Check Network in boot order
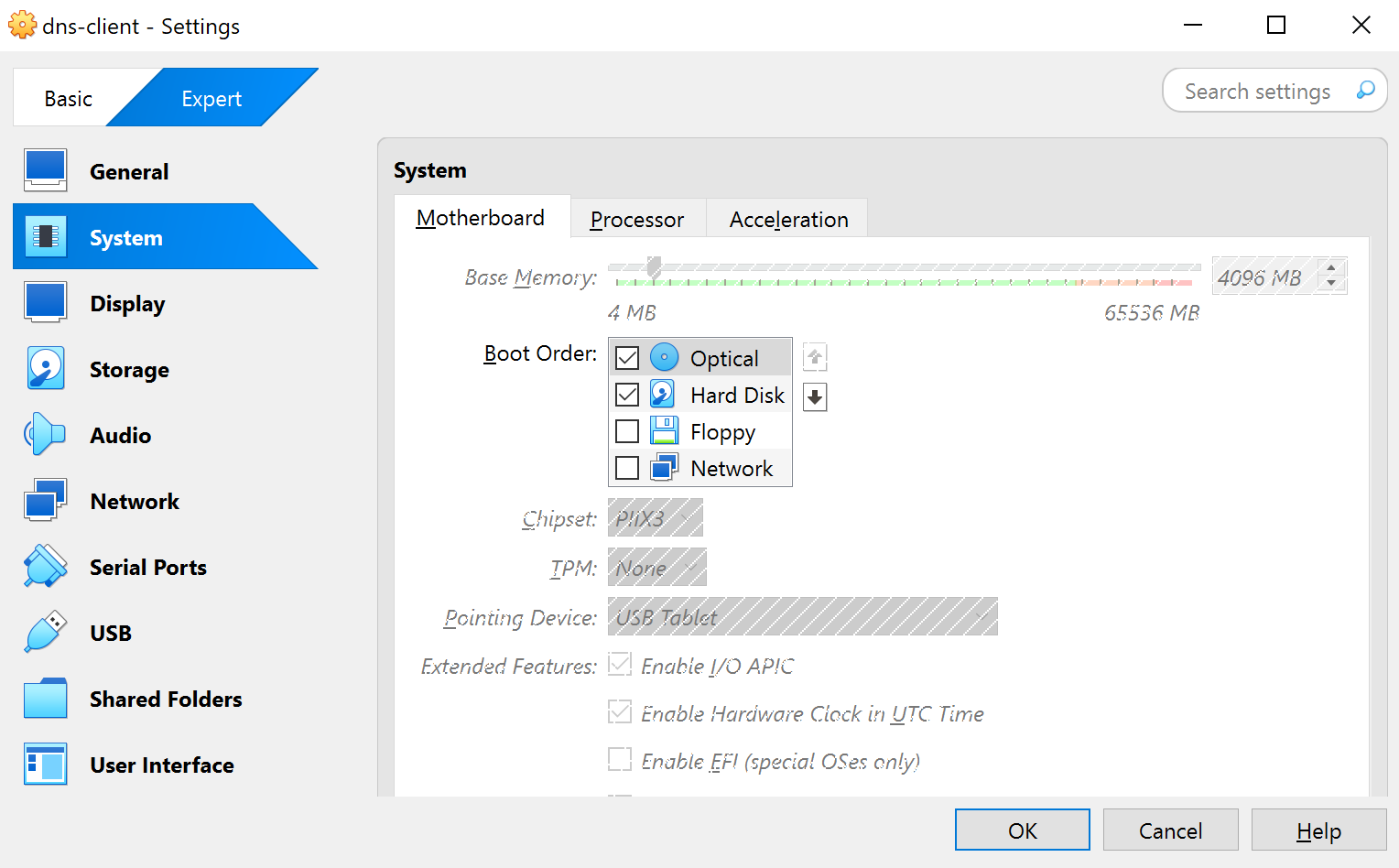Image resolution: width=1399 pixels, height=868 pixels. (627, 468)
